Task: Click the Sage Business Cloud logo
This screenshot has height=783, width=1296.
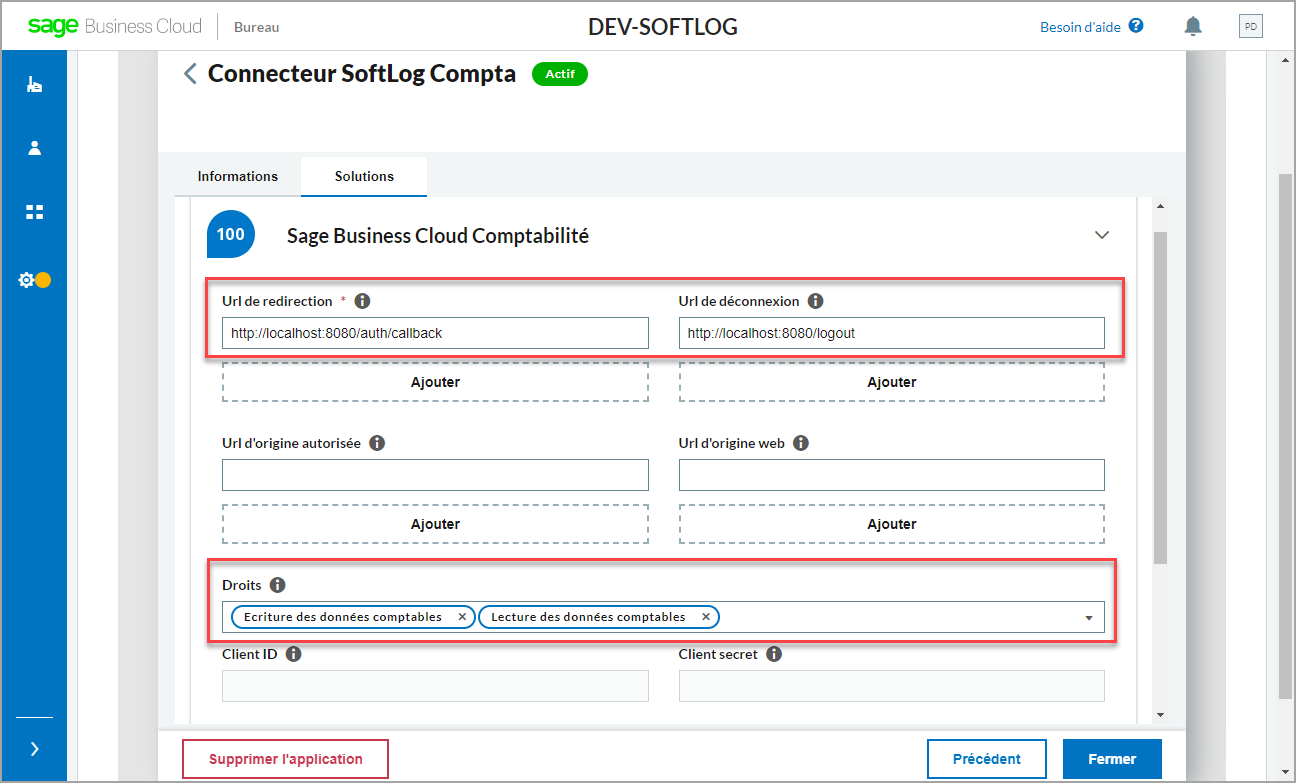Action: pyautogui.click(x=115, y=27)
